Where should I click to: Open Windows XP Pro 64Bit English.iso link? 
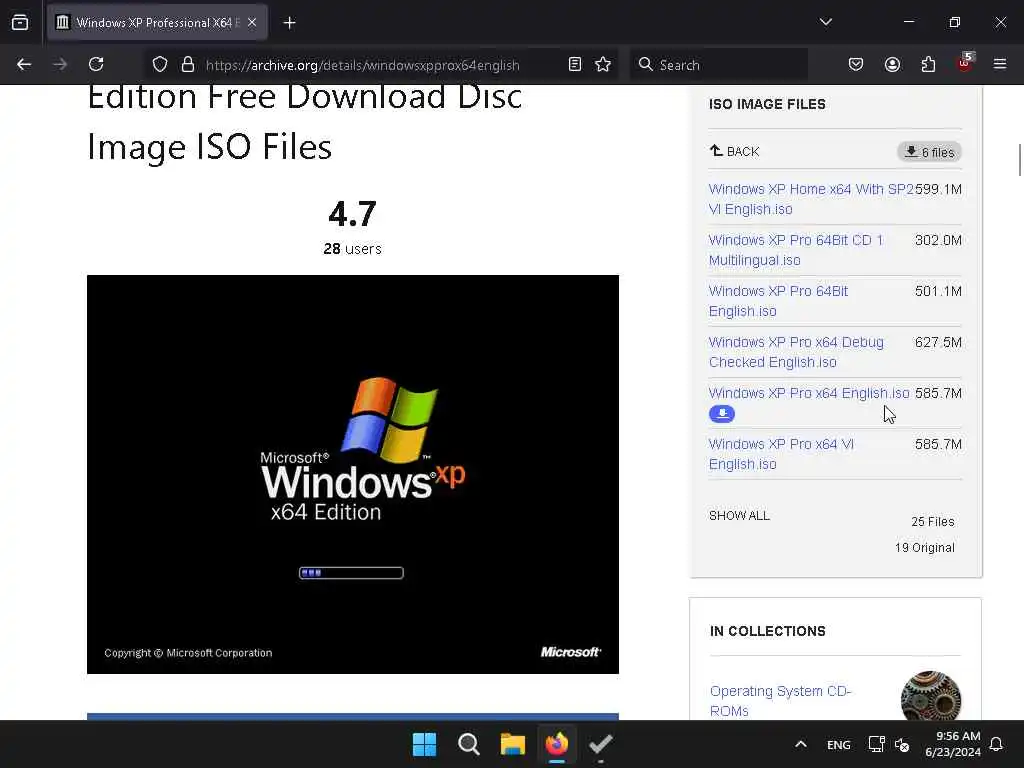(778, 301)
